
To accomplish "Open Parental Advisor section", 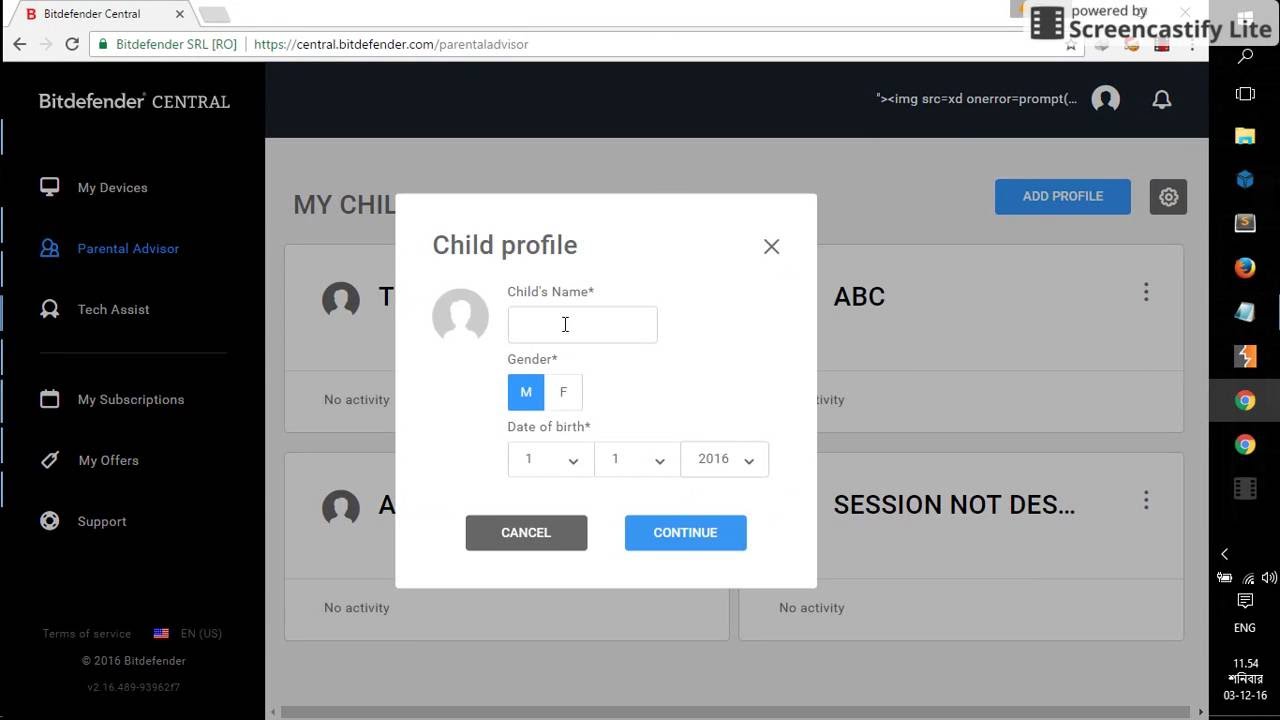I will 128,249.
